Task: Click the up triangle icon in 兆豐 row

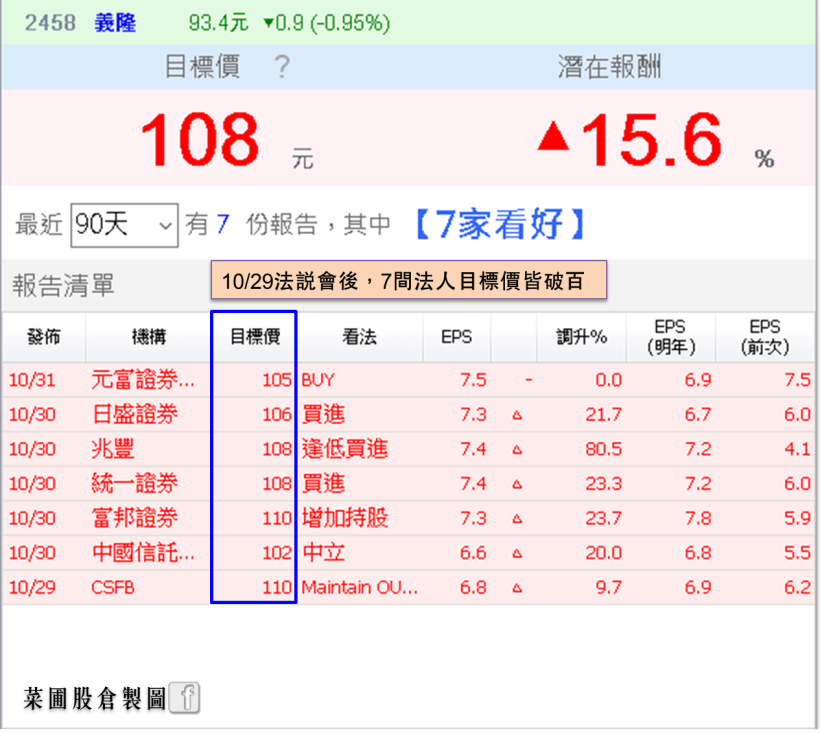Action: tap(517, 450)
